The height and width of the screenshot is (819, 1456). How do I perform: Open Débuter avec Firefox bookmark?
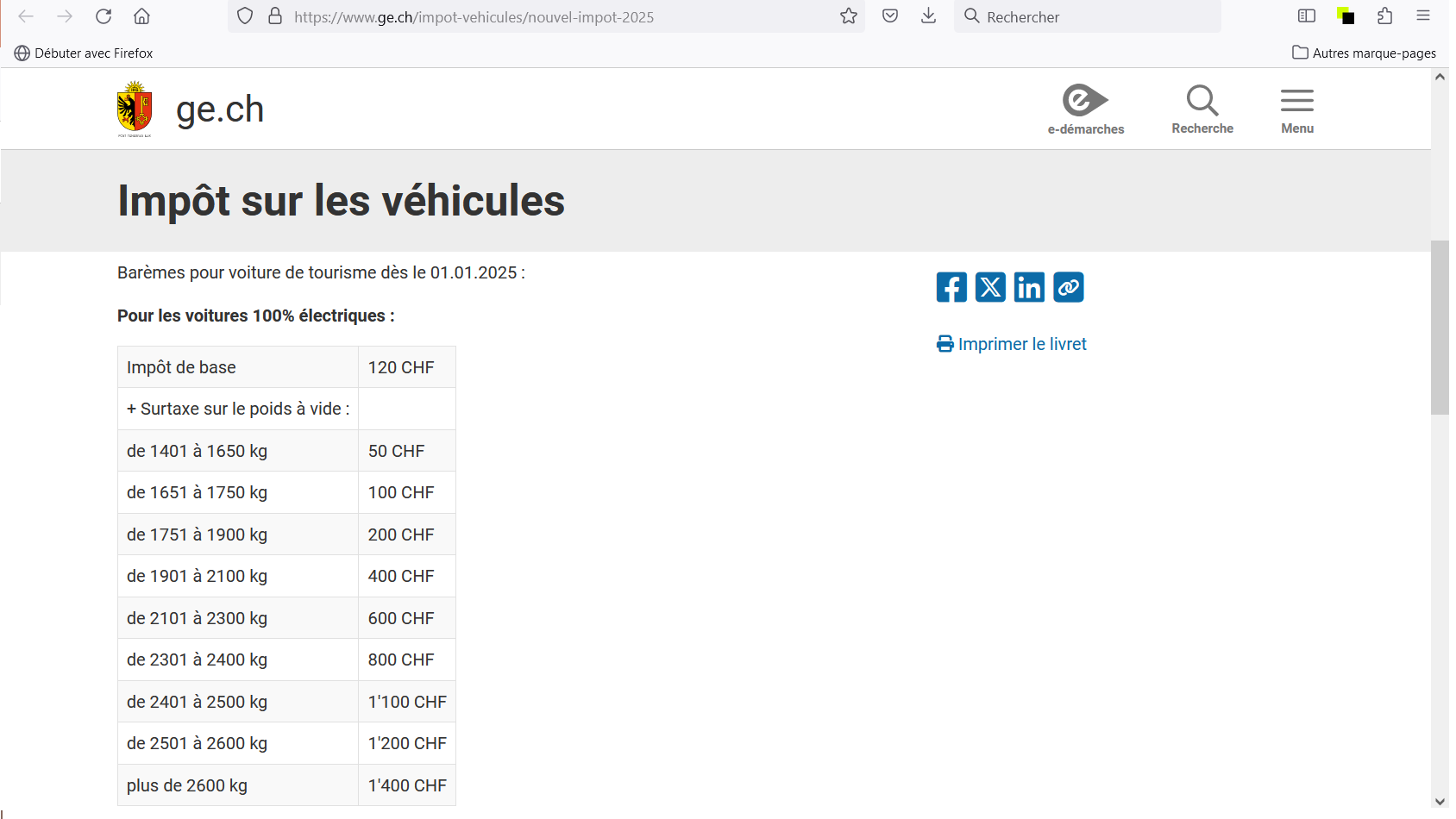[x=84, y=53]
